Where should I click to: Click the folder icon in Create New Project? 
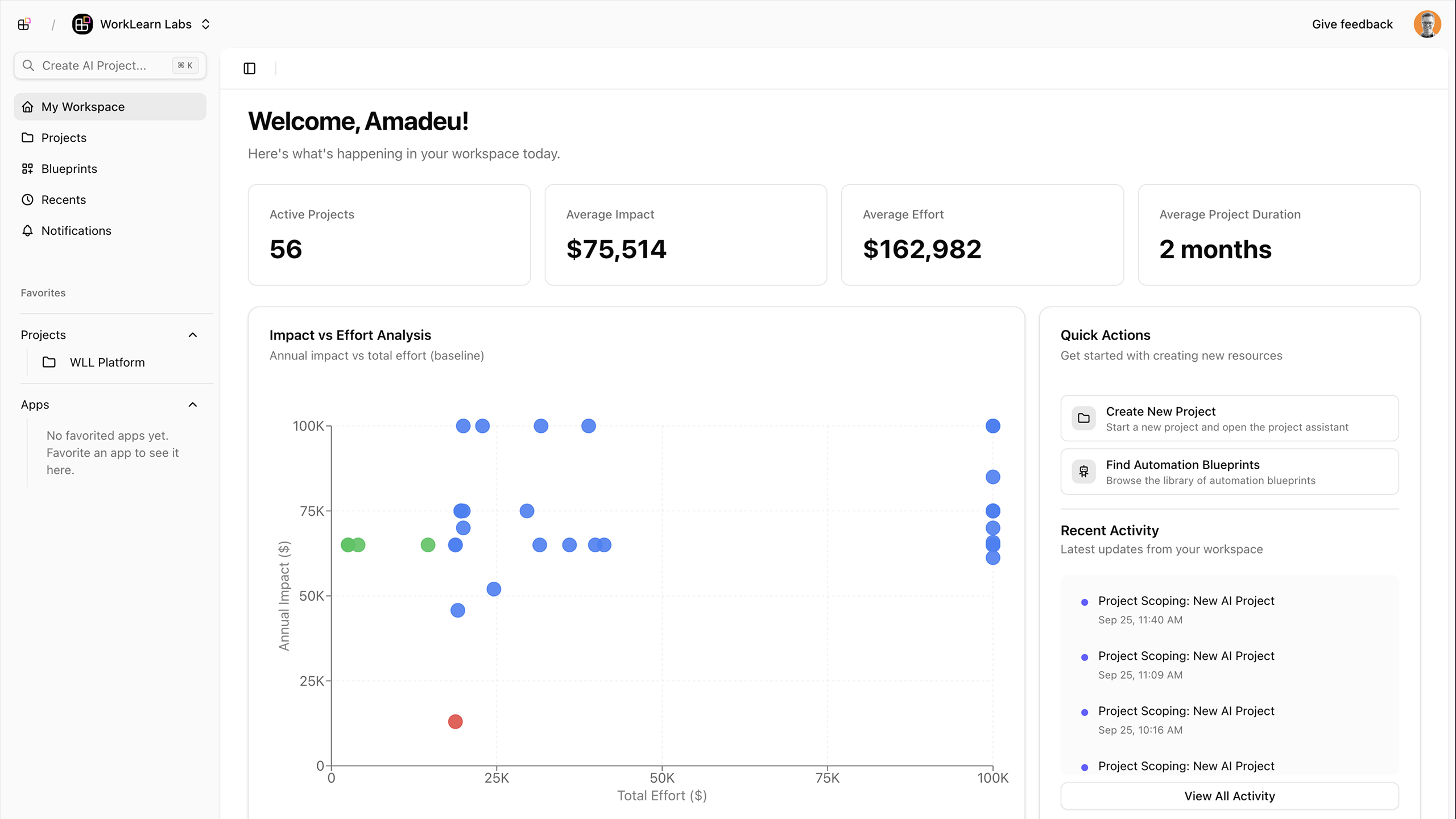pos(1084,417)
